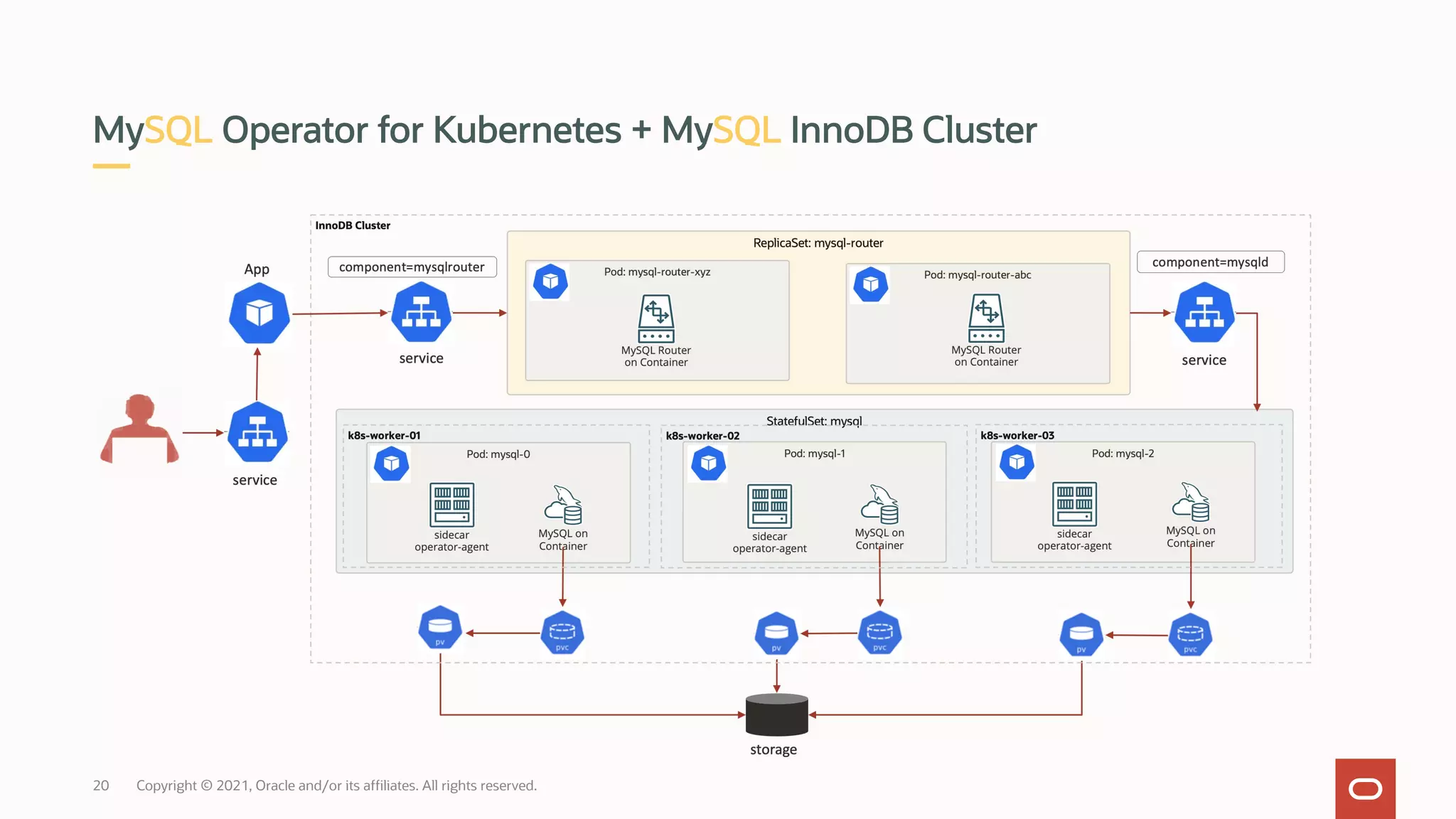The image size is (1456, 819).
Task: Click the ReplicaSet: mysql-router heading
Action: point(818,243)
